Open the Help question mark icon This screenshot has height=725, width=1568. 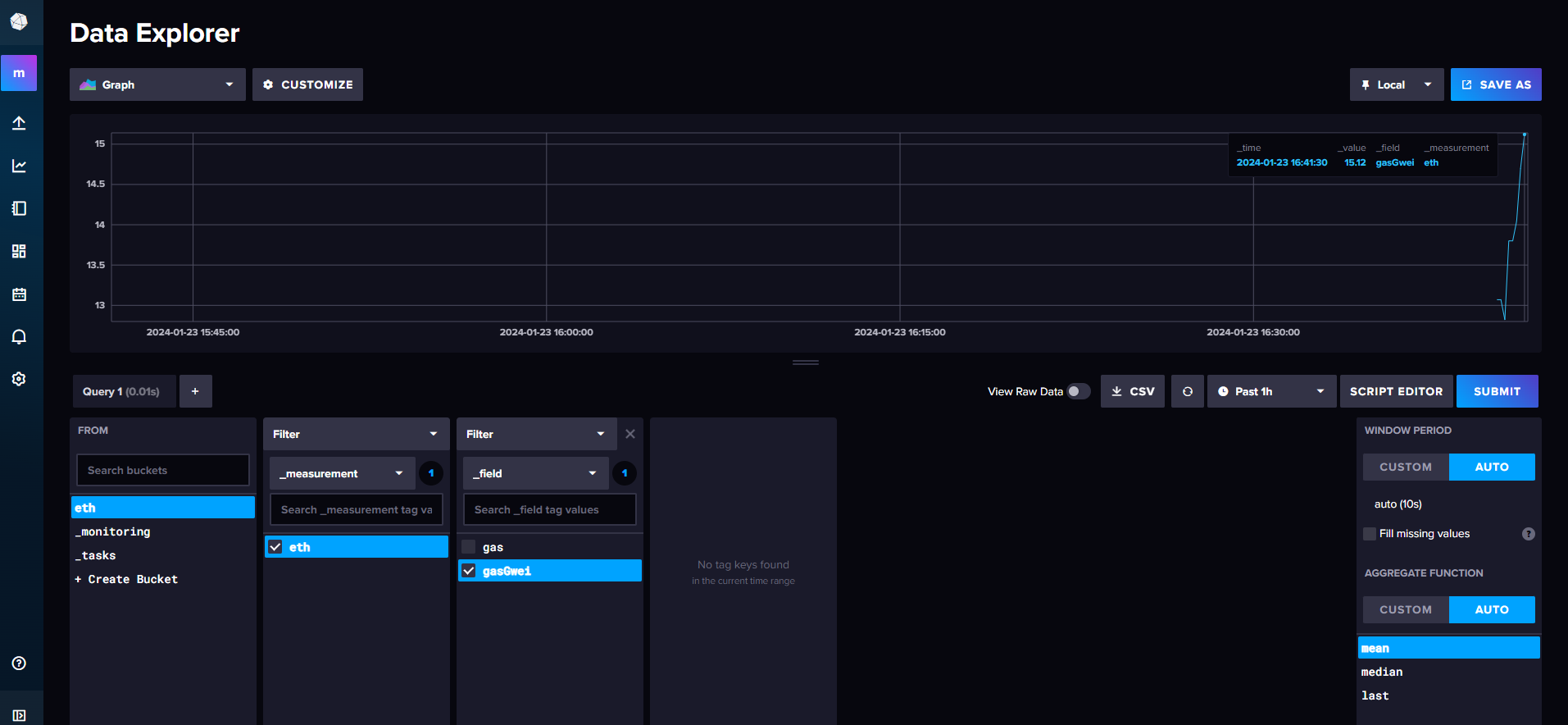tap(19, 663)
